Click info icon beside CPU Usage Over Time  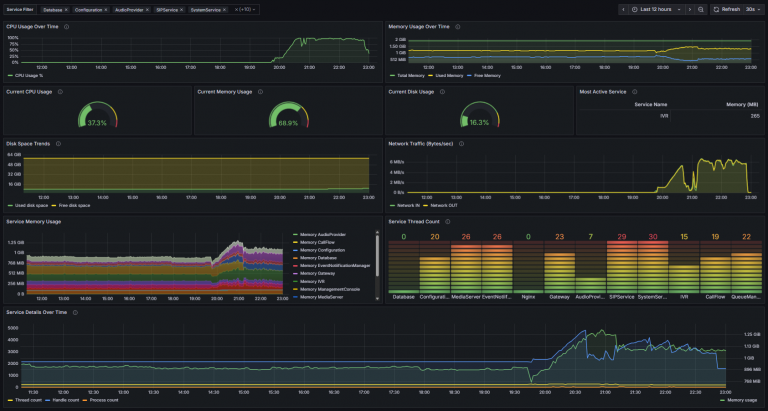tap(67, 27)
